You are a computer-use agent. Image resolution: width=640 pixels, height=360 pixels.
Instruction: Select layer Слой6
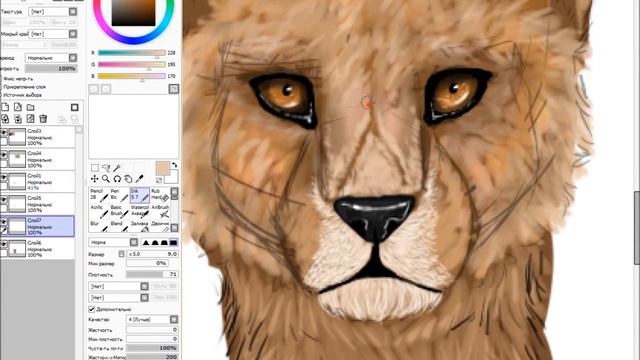[38, 249]
